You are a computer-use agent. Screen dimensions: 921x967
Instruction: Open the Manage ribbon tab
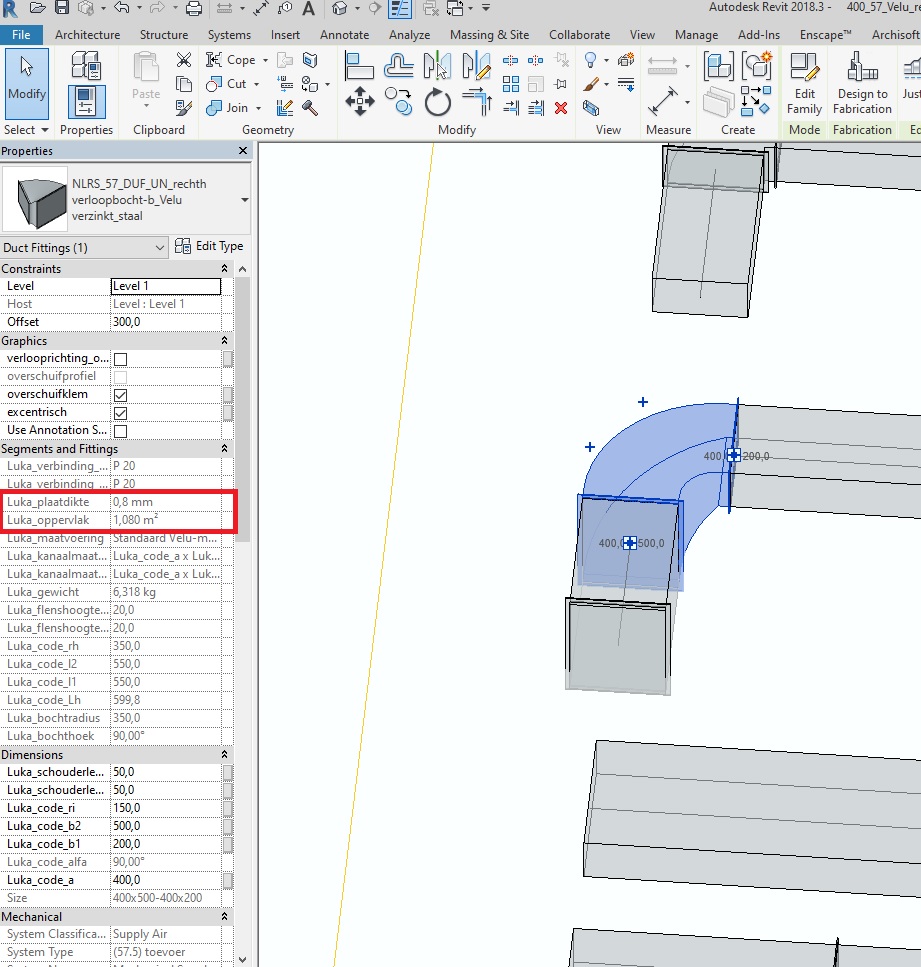(x=696, y=34)
